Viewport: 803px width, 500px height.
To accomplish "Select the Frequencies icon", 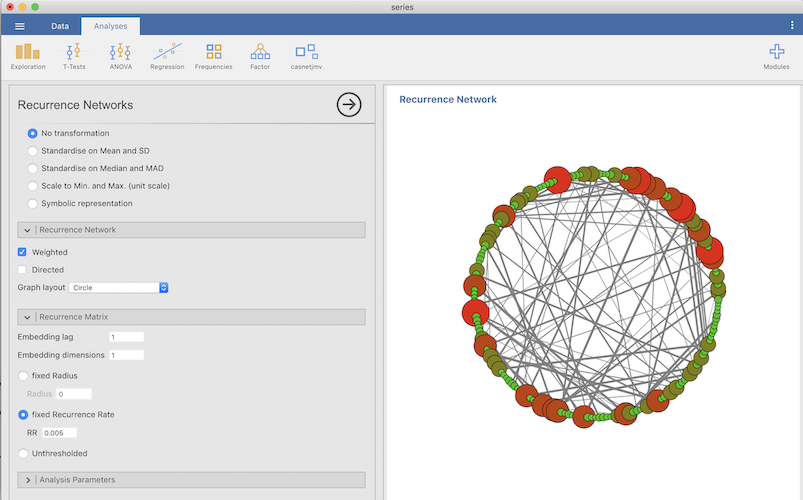I will pyautogui.click(x=213, y=55).
